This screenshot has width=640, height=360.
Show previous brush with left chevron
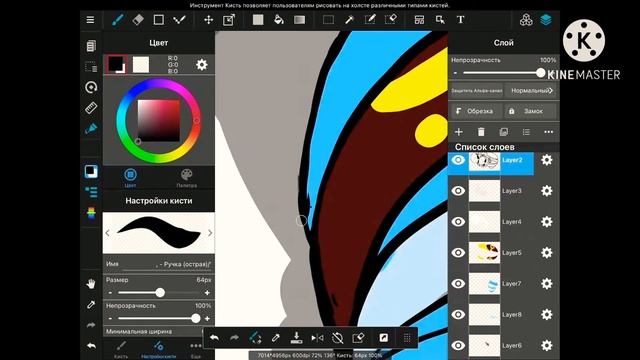coord(107,233)
